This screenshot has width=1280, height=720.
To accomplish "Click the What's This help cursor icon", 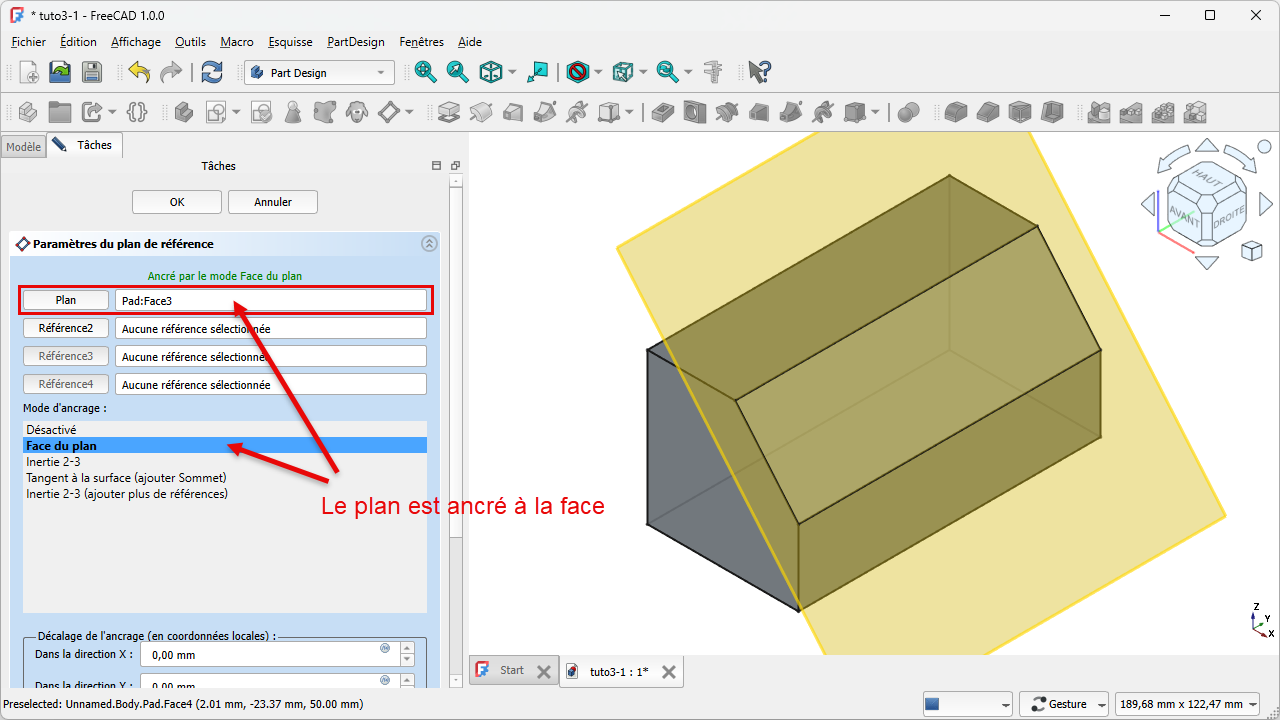I will tap(759, 72).
